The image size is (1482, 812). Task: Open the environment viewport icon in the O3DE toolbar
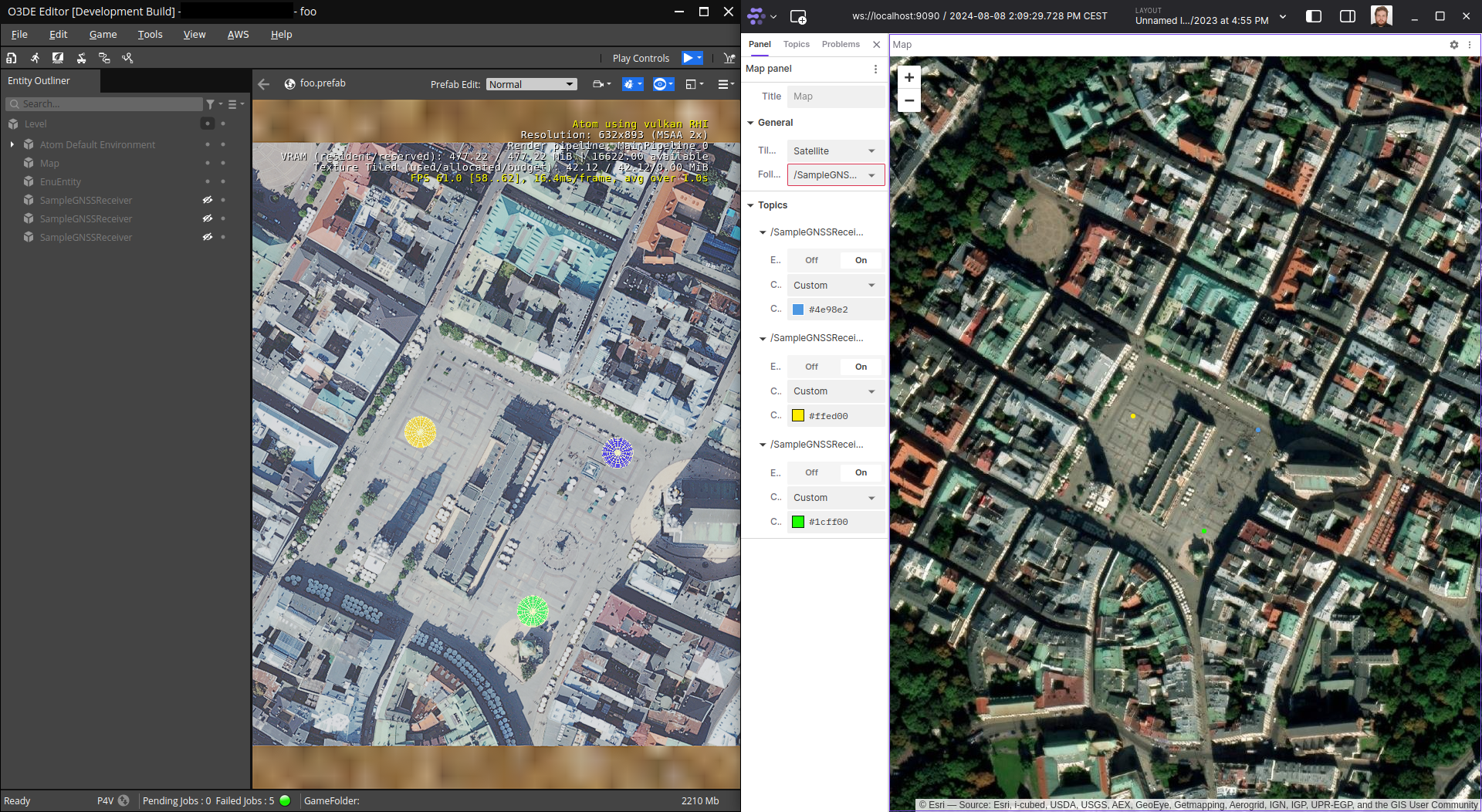(x=57, y=58)
